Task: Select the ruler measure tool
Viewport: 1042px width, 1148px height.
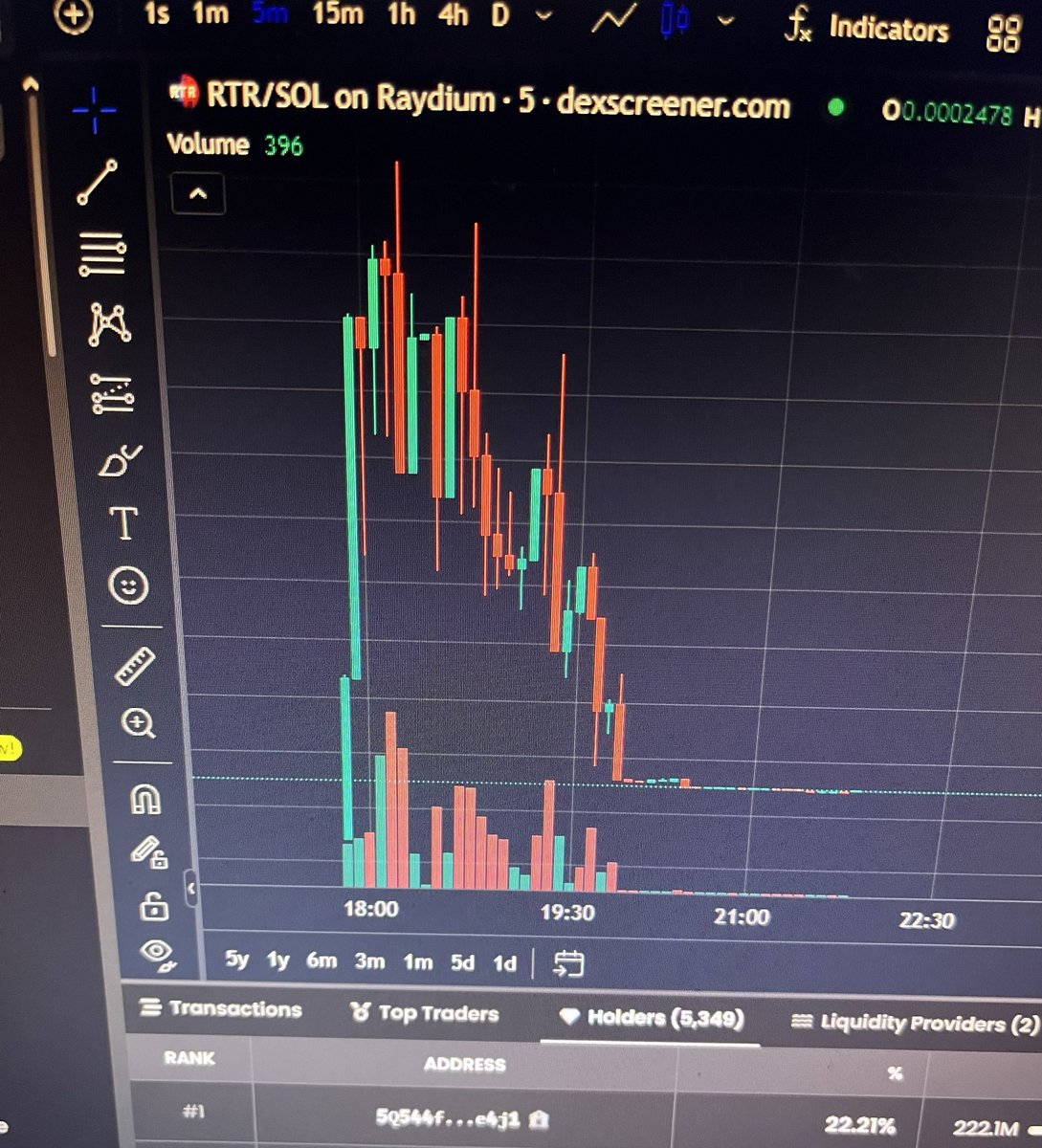Action: tap(135, 666)
